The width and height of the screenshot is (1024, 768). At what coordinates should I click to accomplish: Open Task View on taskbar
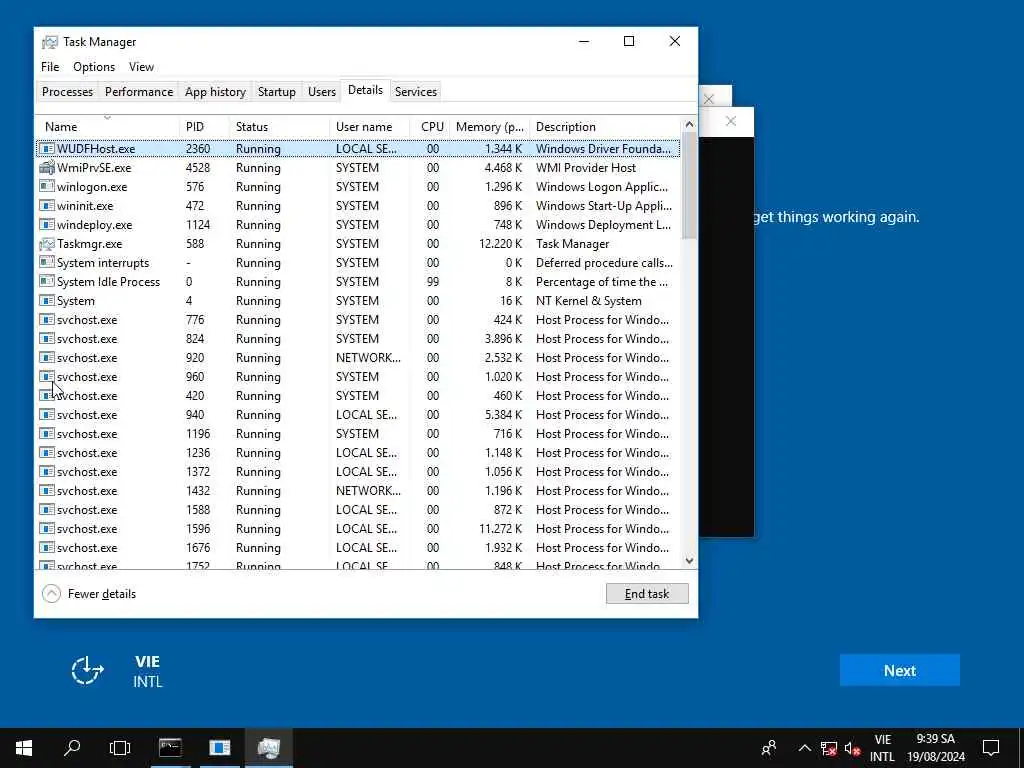click(x=120, y=748)
